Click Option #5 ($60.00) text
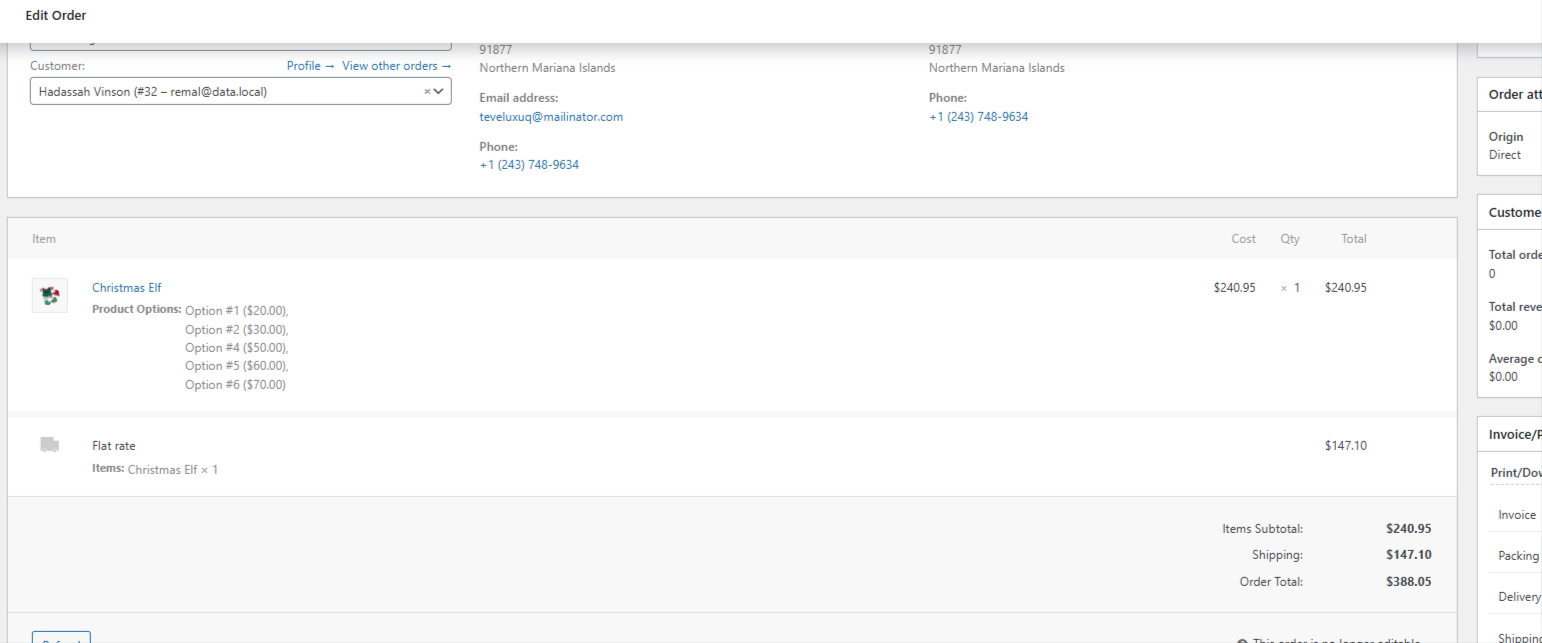The image size is (1542, 643). coord(237,366)
